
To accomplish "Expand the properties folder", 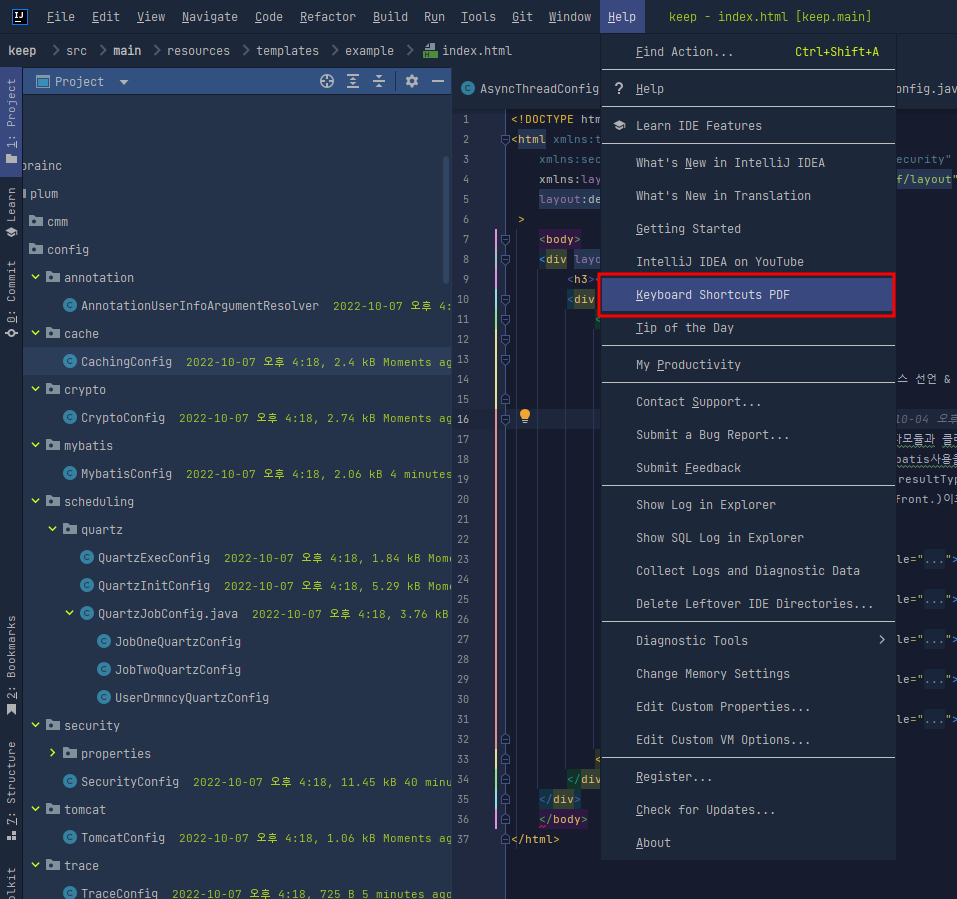I will pos(52,753).
